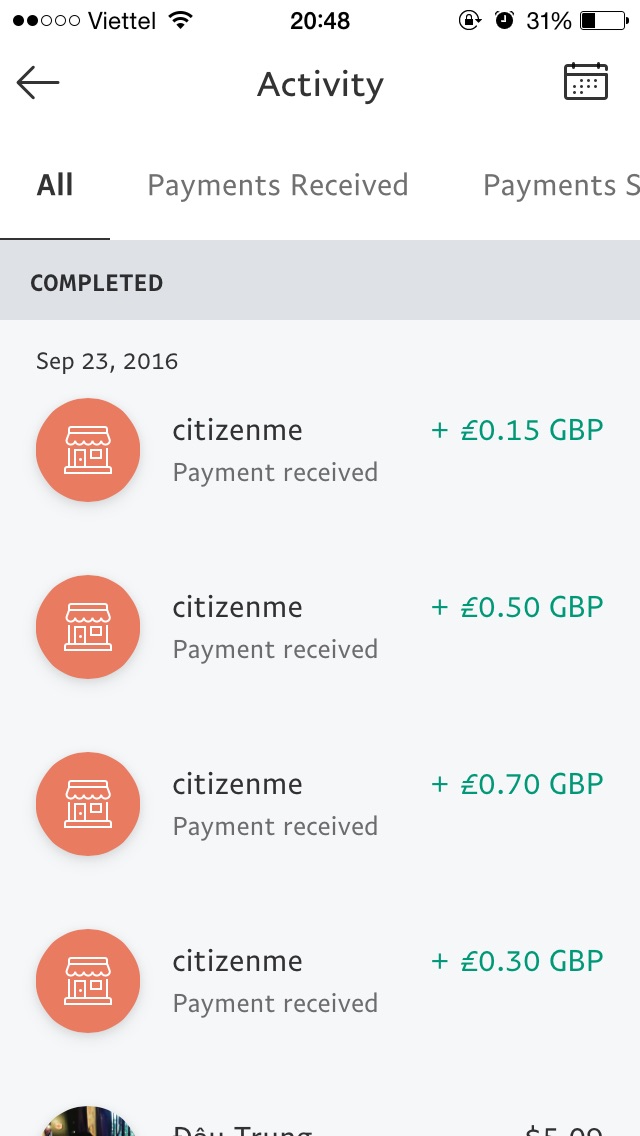Open the calendar date filter

pos(585,82)
